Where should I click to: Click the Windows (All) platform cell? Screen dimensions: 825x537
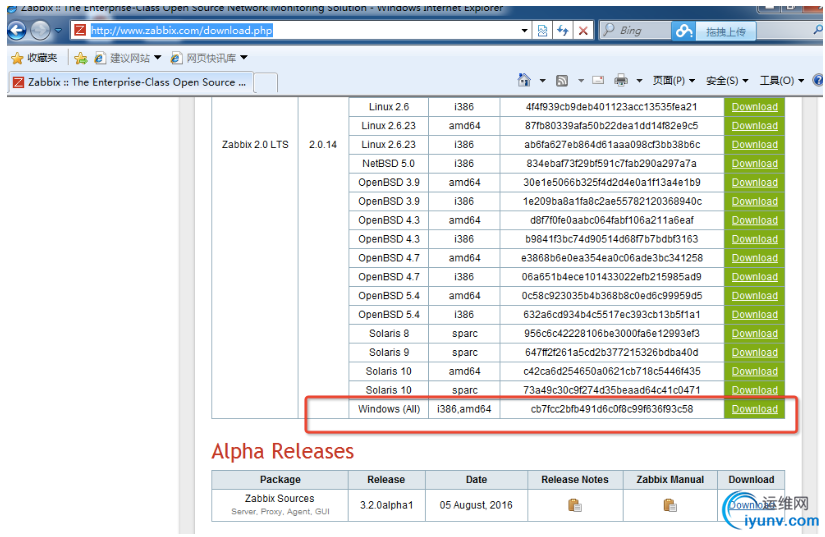coord(389,409)
